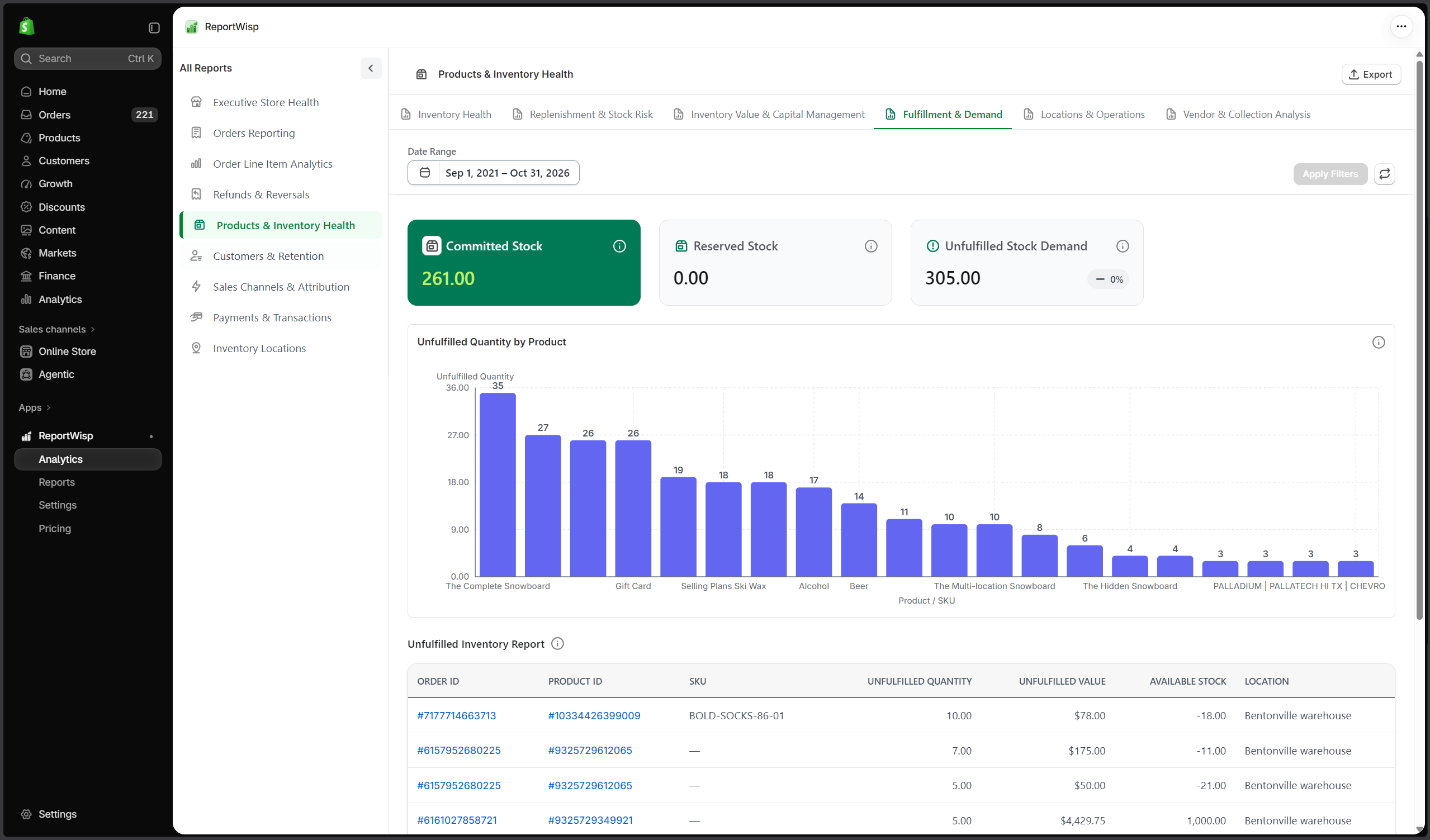The height and width of the screenshot is (840, 1430).
Task: Open Shopify Settings at sidebar bottom
Action: tap(87, 813)
